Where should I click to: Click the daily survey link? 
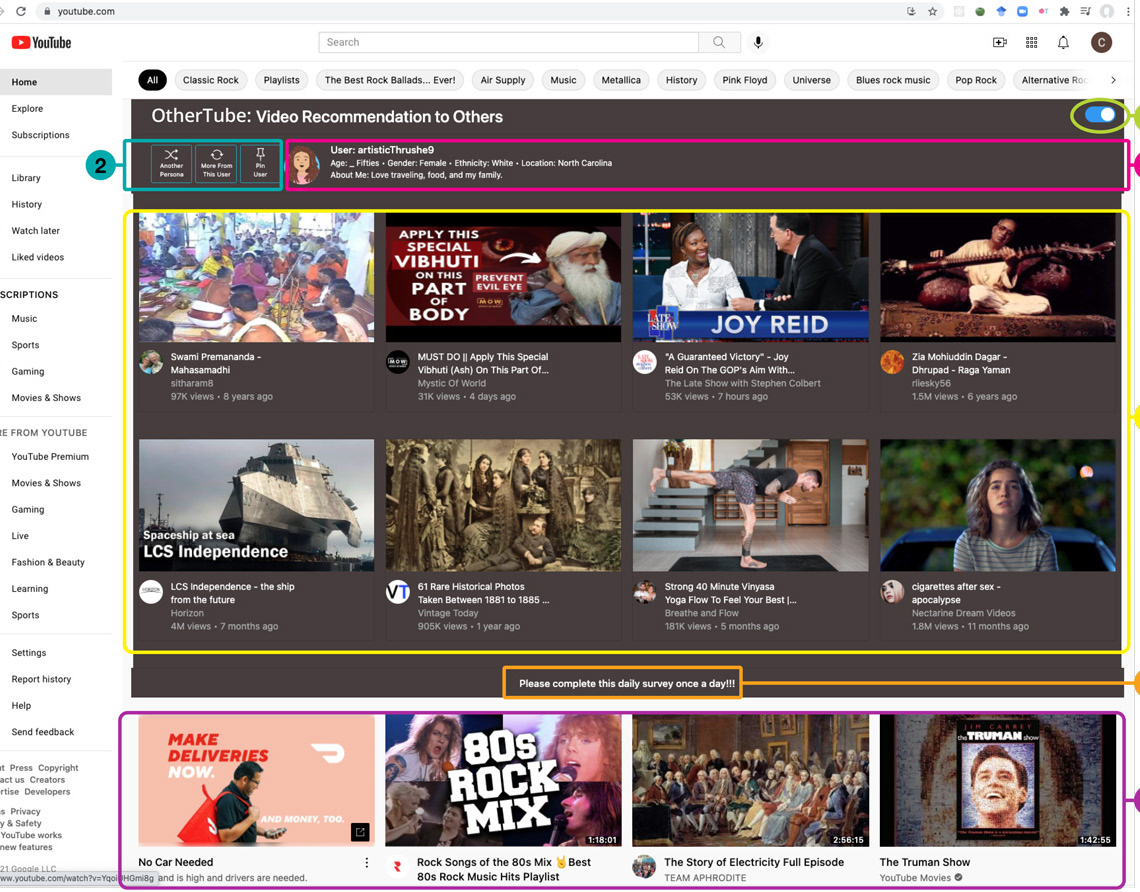point(627,683)
